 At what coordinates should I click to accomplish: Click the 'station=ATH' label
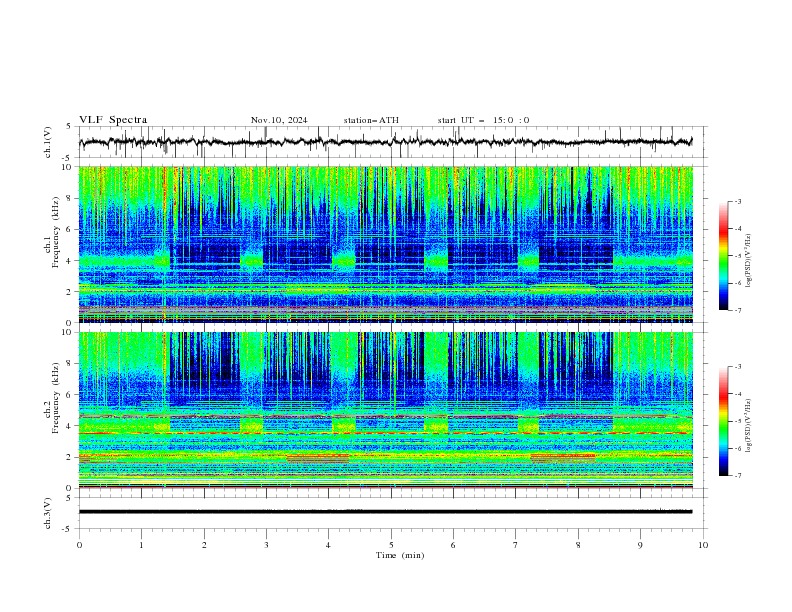tap(371, 120)
